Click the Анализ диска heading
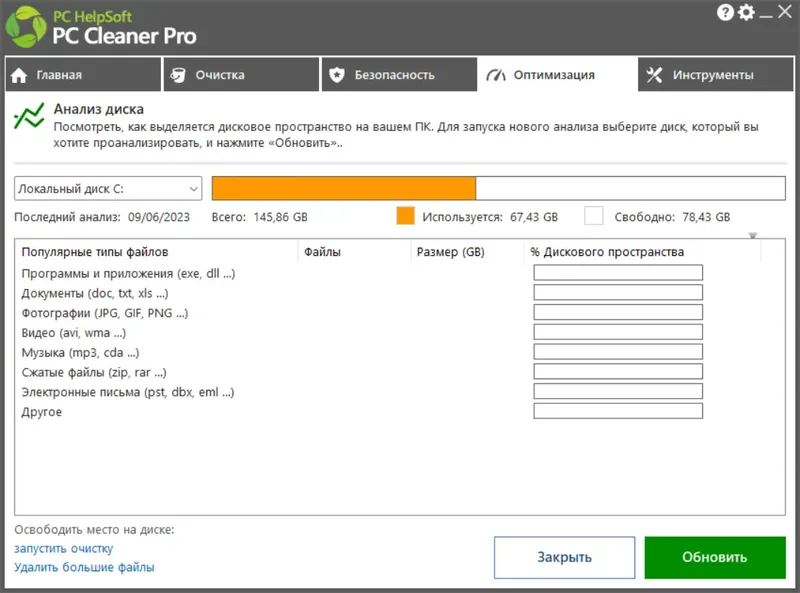Viewport: 800px width, 593px height. [98, 109]
